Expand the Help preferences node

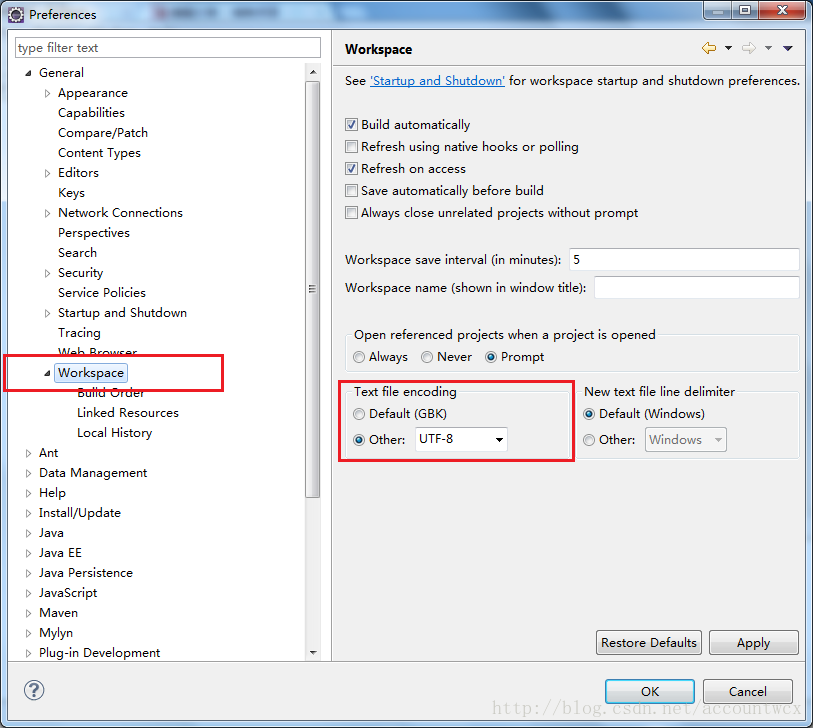coord(29,493)
